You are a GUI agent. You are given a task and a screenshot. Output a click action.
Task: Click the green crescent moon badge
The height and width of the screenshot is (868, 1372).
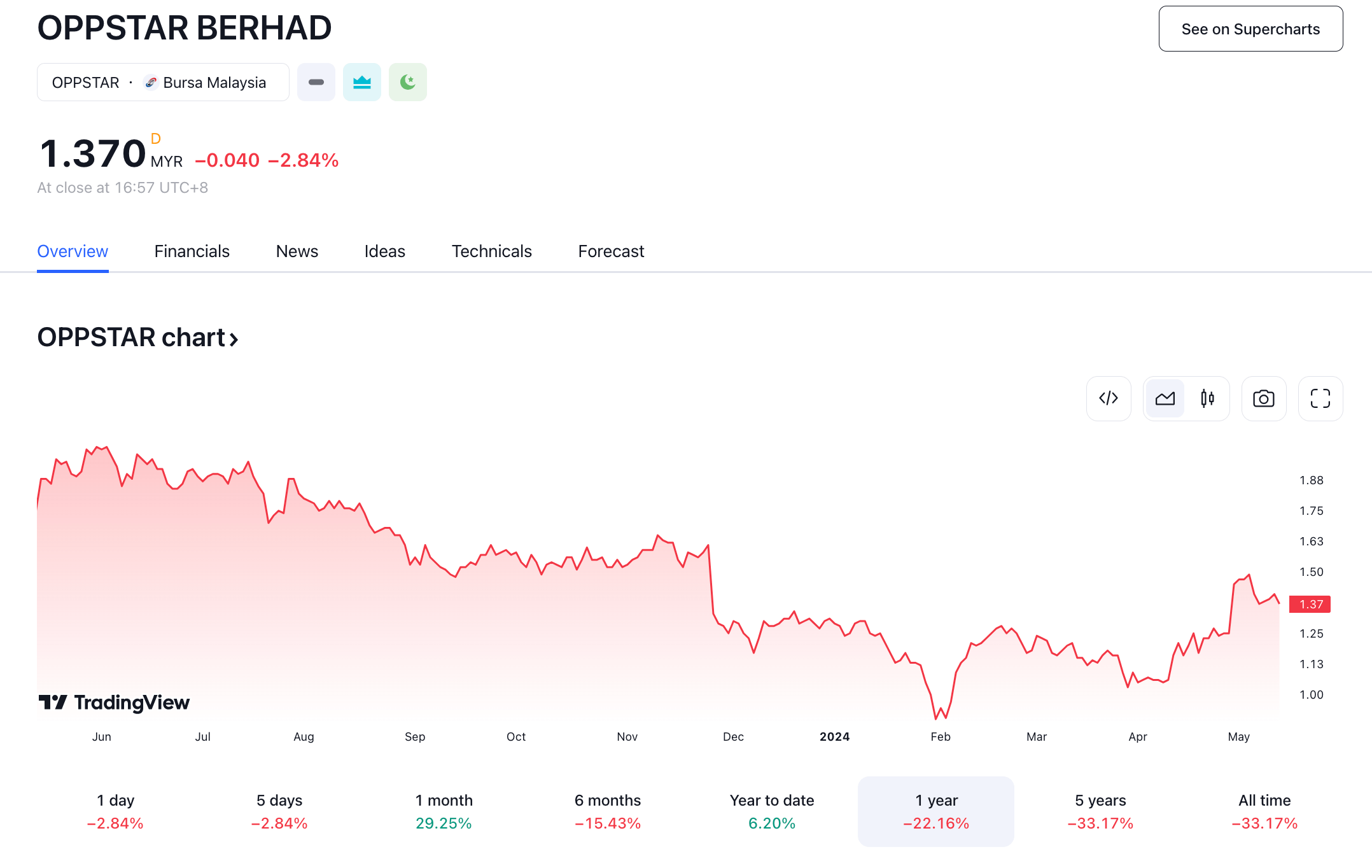coord(408,82)
